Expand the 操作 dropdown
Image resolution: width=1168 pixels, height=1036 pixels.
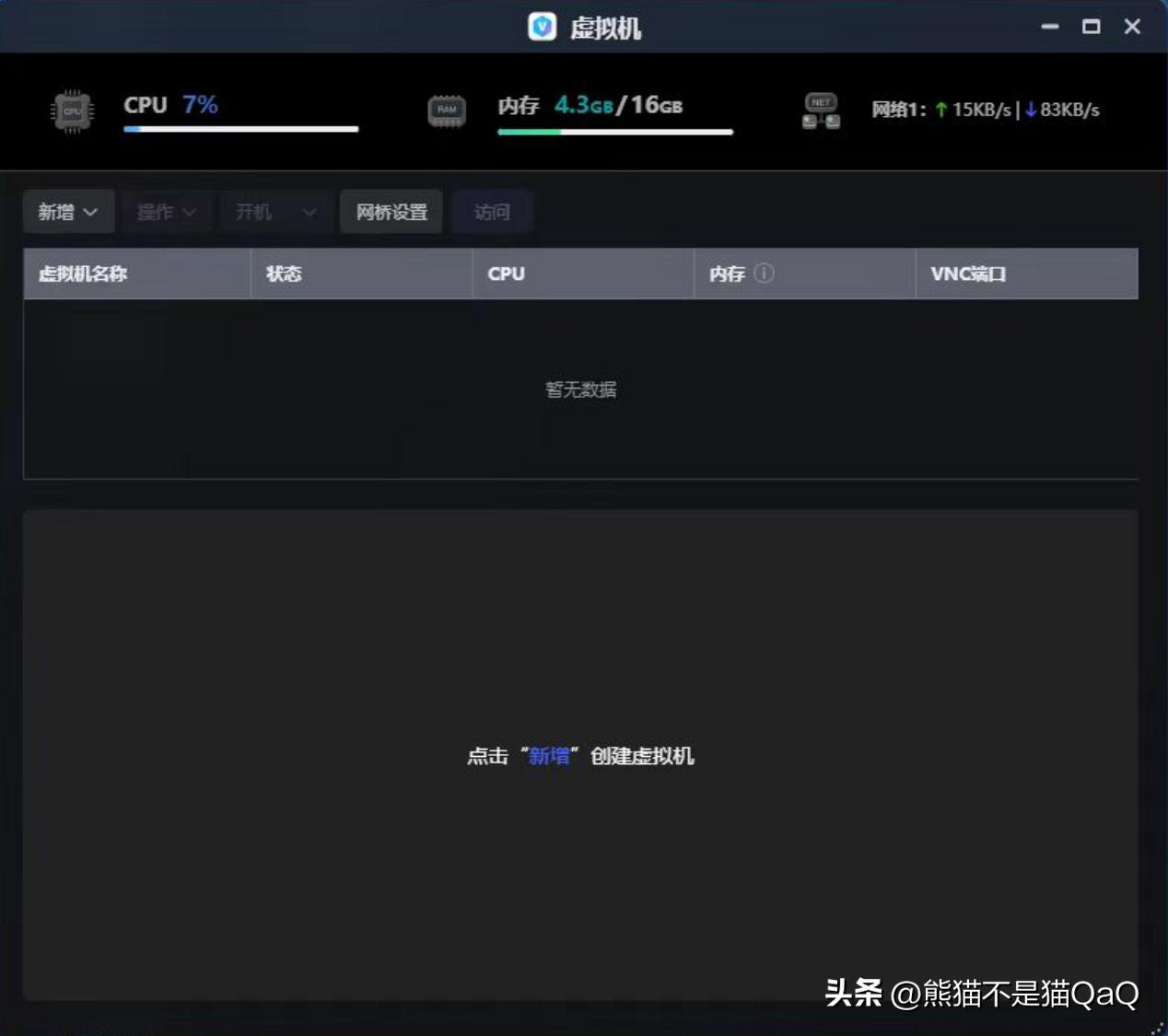tap(167, 212)
